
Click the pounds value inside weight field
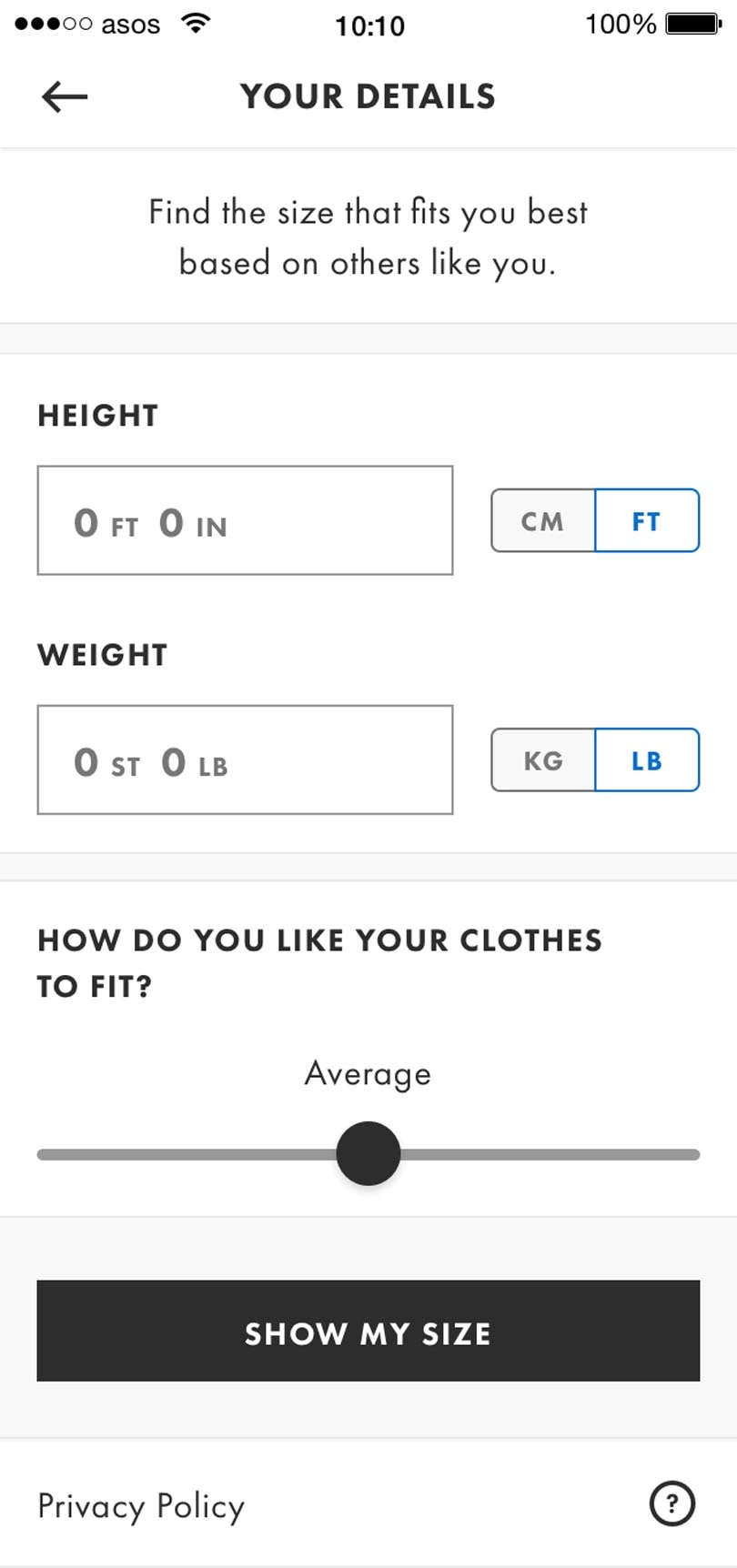pos(174,762)
